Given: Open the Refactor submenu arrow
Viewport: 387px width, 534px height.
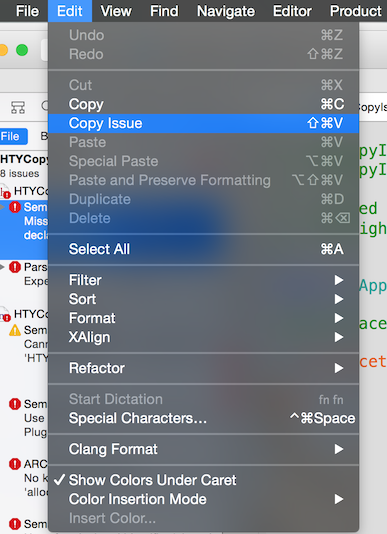Looking at the screenshot, I should tap(339, 368).
